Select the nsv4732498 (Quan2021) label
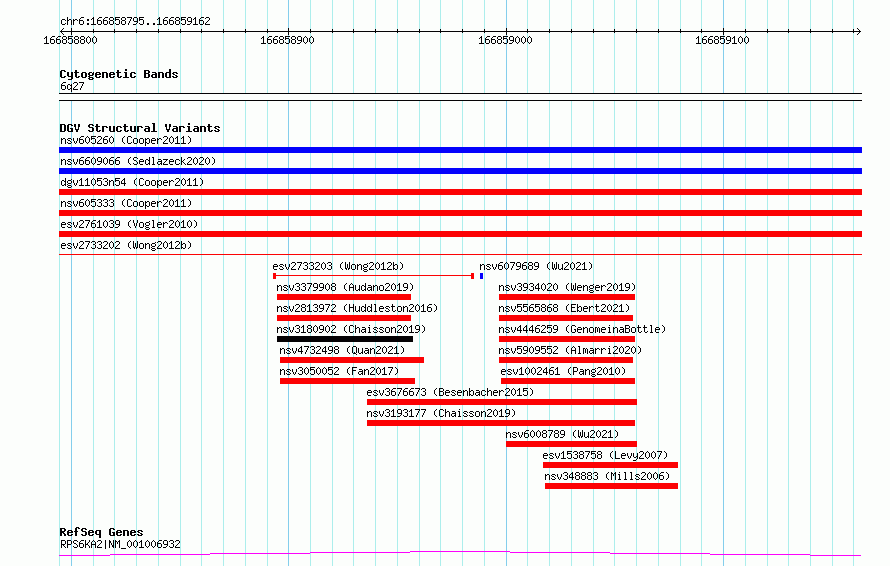The image size is (890, 566). point(342,350)
